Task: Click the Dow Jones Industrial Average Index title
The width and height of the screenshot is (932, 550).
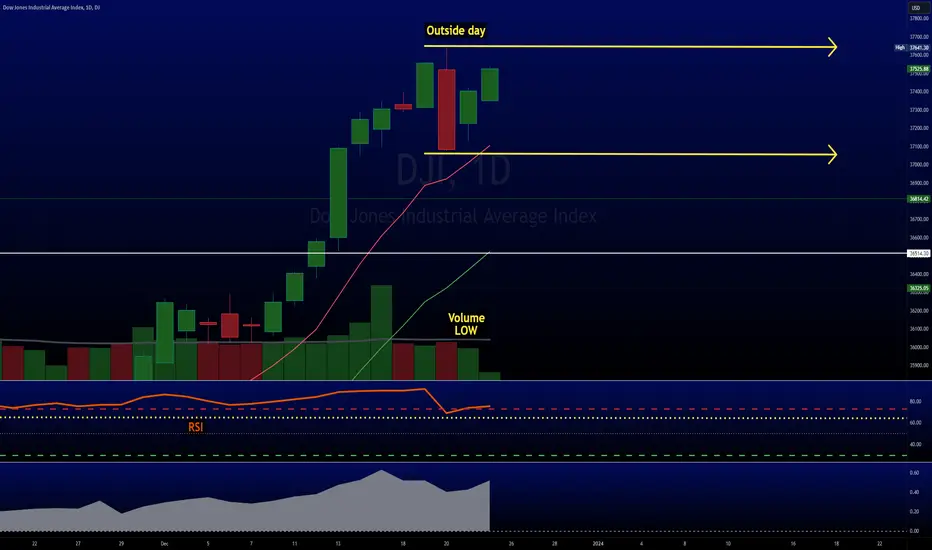Action: pos(51,8)
